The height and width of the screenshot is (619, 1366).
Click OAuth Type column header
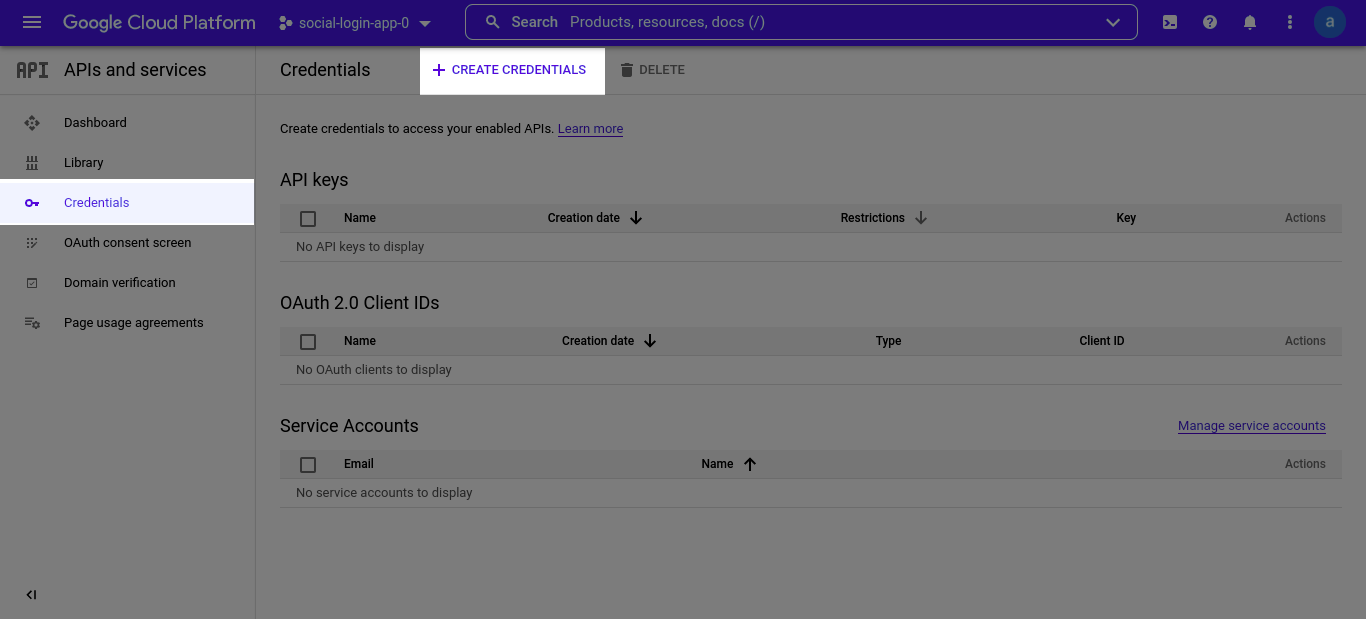(889, 341)
